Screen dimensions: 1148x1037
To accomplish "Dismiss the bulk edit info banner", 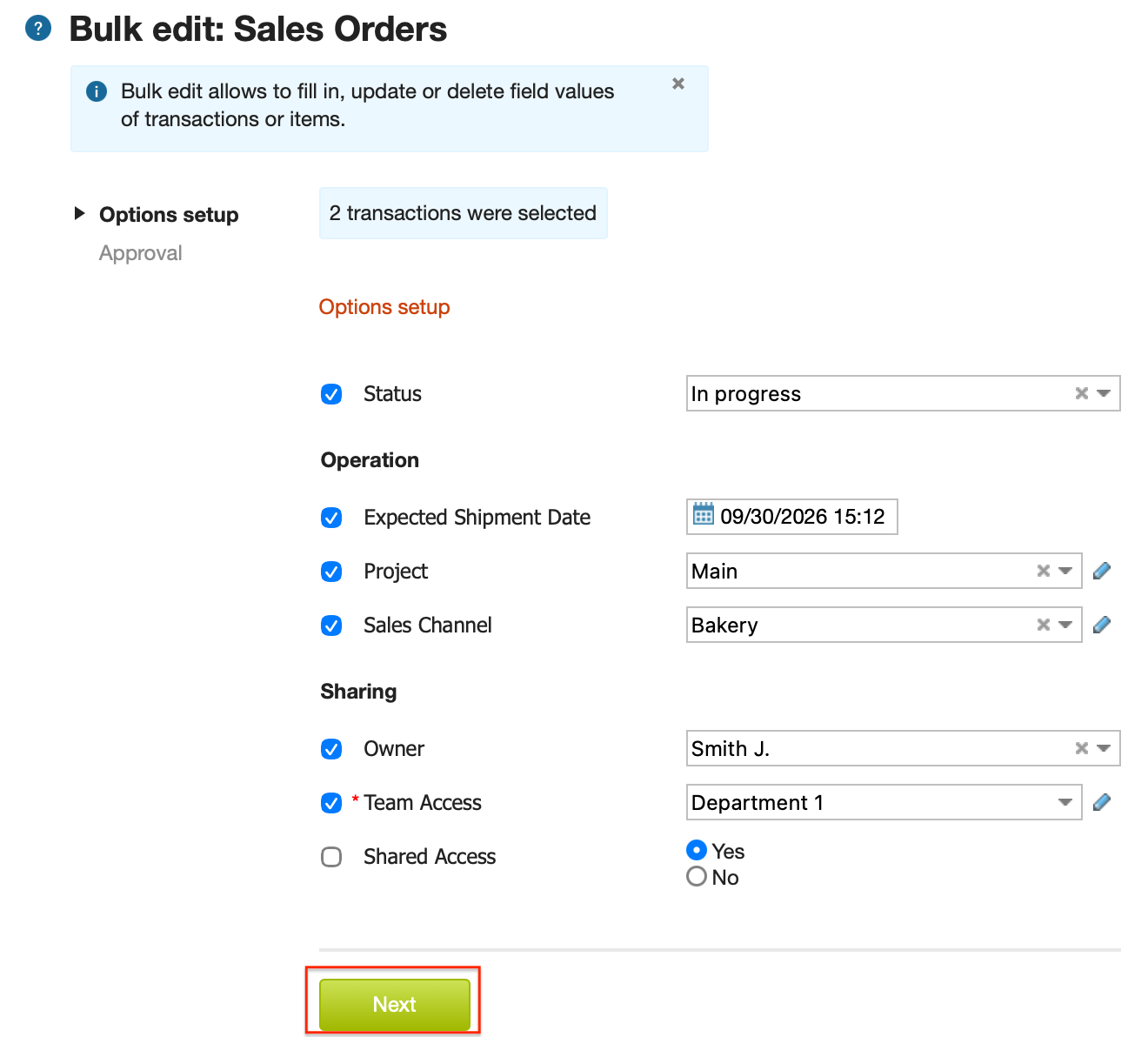I will [x=678, y=84].
